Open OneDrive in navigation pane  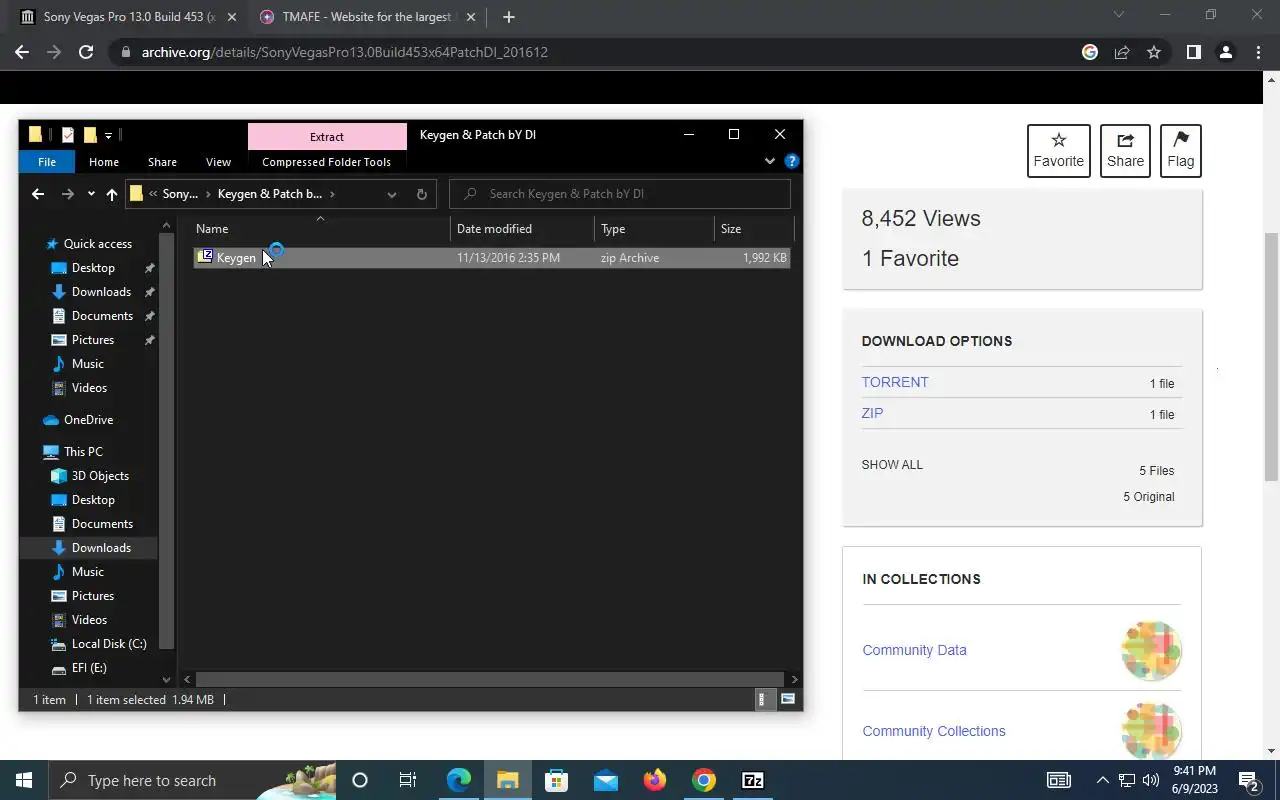pos(88,420)
